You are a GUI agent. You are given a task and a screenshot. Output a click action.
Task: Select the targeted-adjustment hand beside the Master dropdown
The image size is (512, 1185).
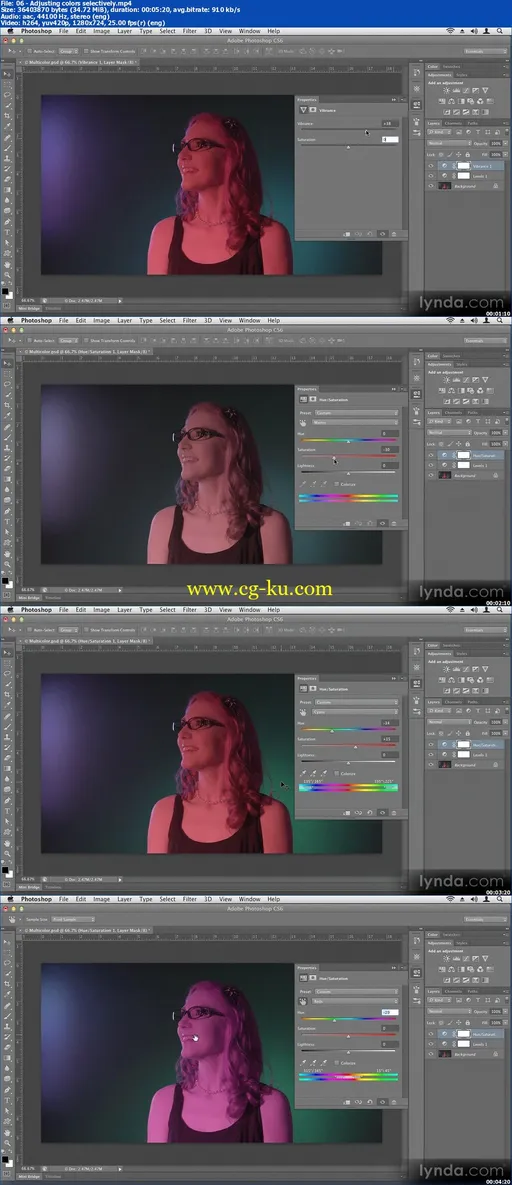coord(303,422)
